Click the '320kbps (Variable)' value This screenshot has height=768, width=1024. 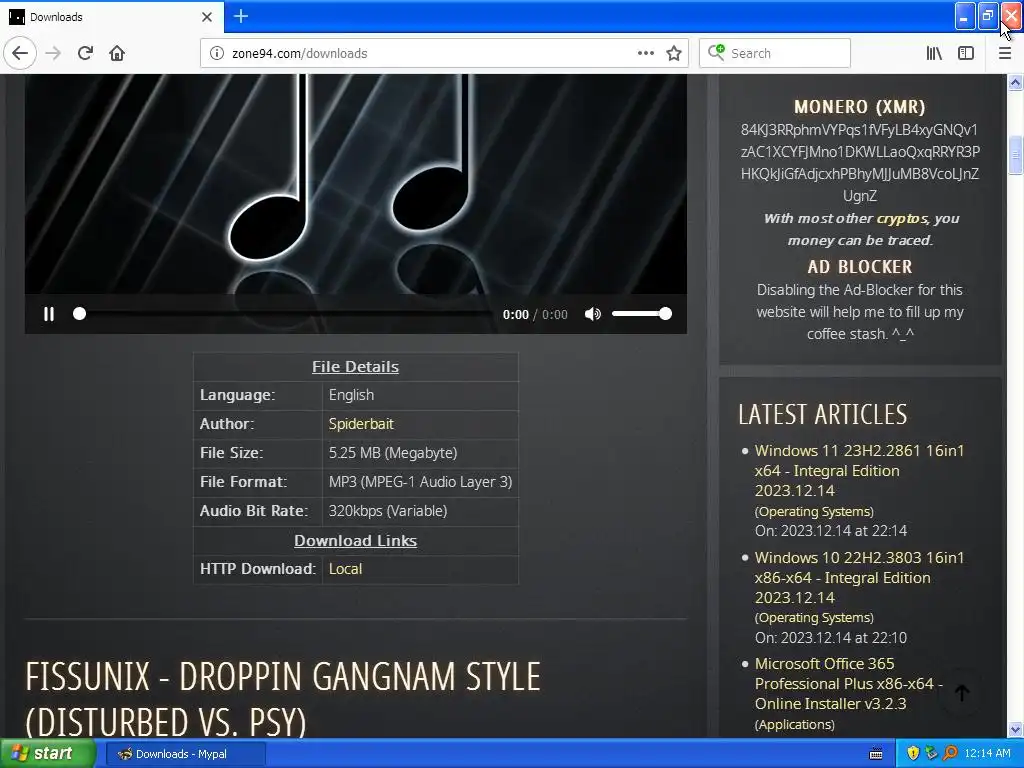388,511
